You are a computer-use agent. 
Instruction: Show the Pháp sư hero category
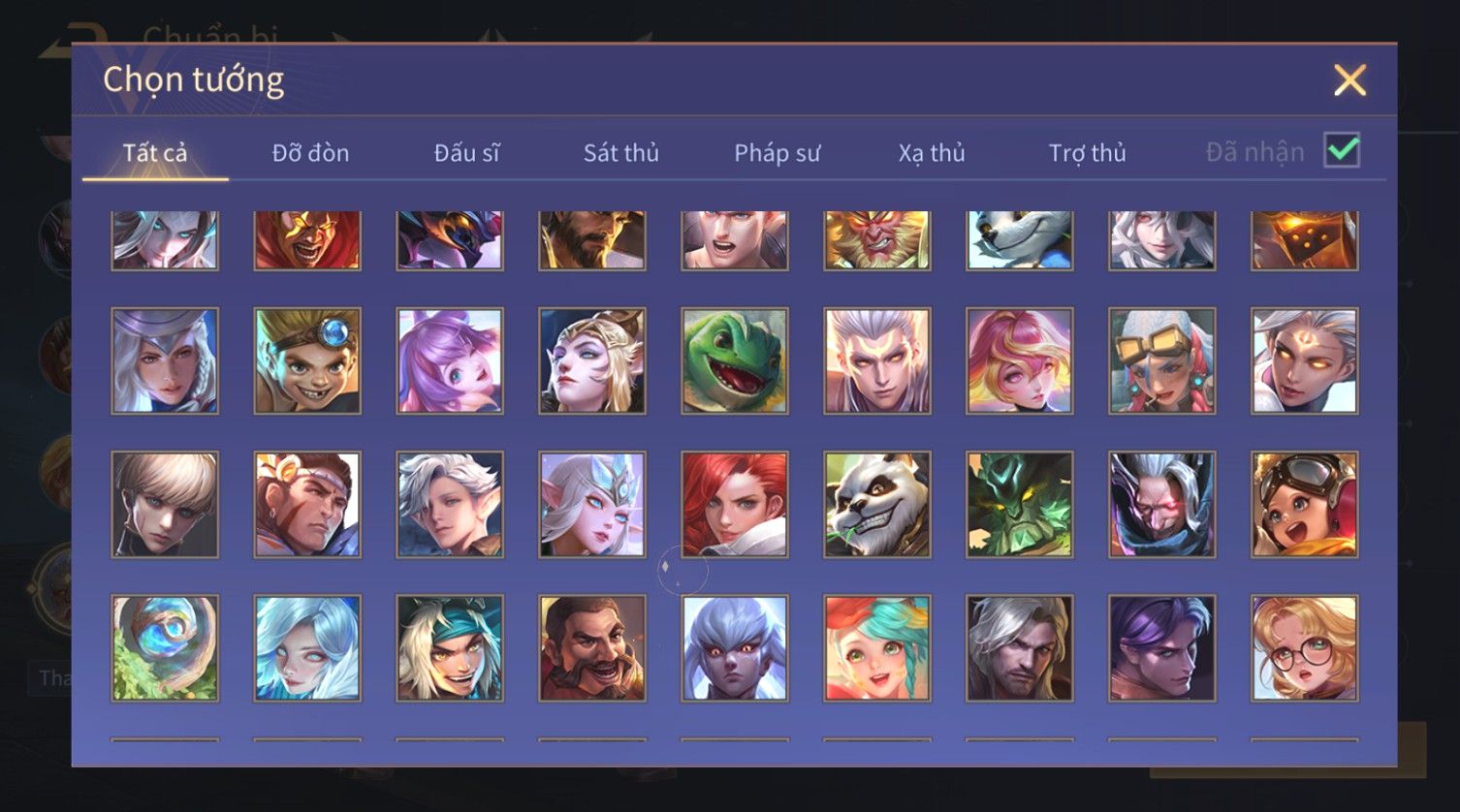[777, 153]
